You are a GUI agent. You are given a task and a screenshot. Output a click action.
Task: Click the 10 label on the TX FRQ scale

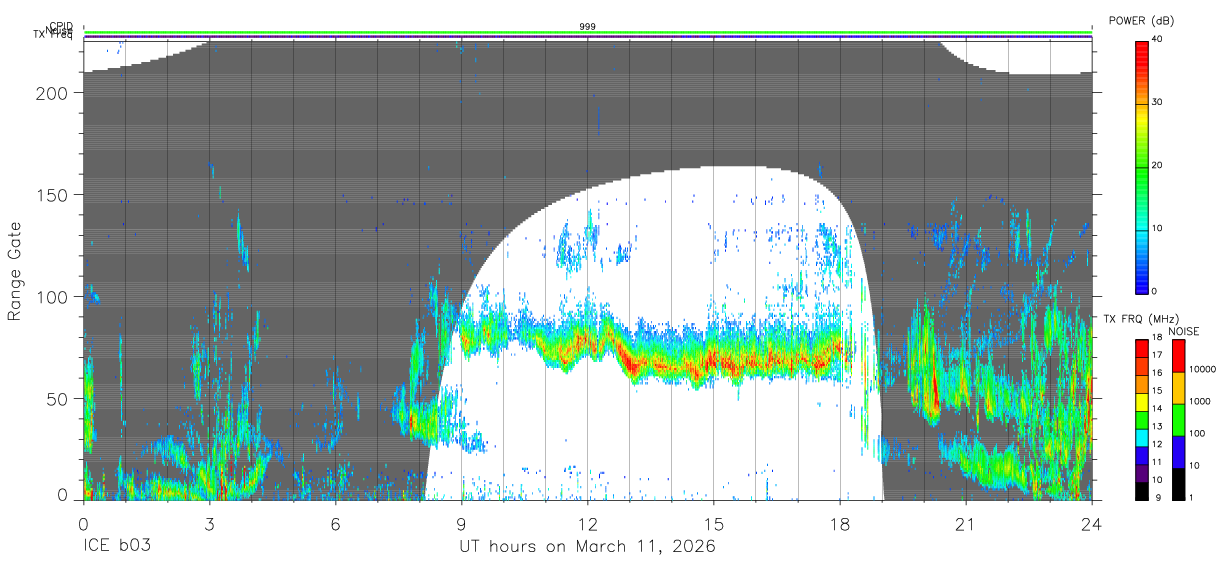point(1157,479)
